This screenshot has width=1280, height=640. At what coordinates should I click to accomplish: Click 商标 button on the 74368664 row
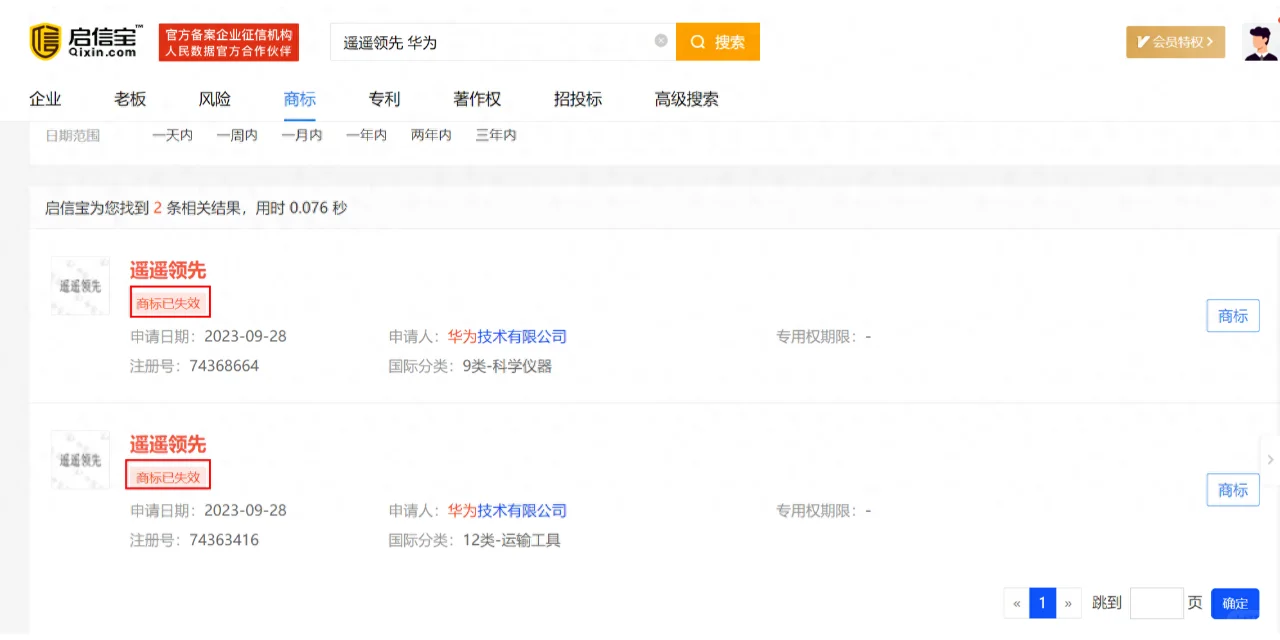coord(1233,316)
